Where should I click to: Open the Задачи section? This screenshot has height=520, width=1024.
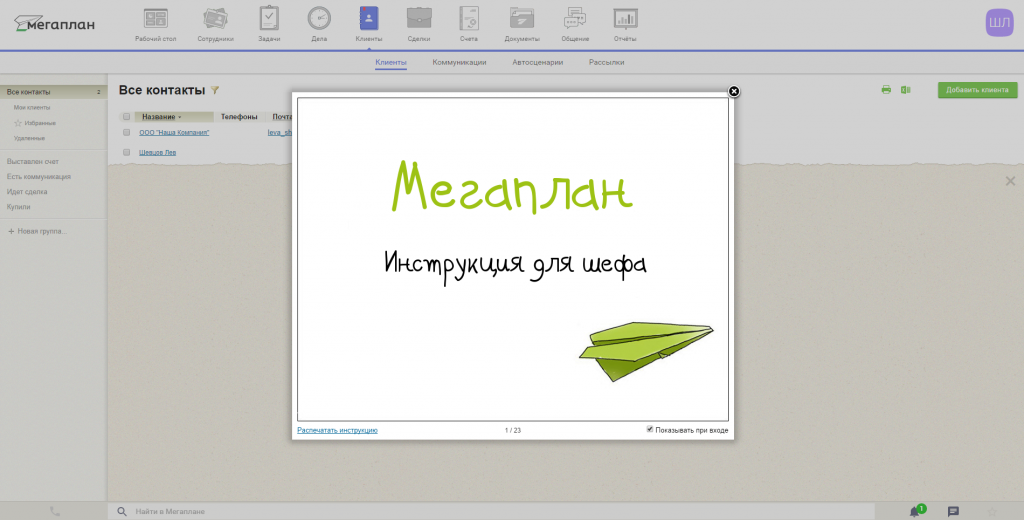(269, 25)
